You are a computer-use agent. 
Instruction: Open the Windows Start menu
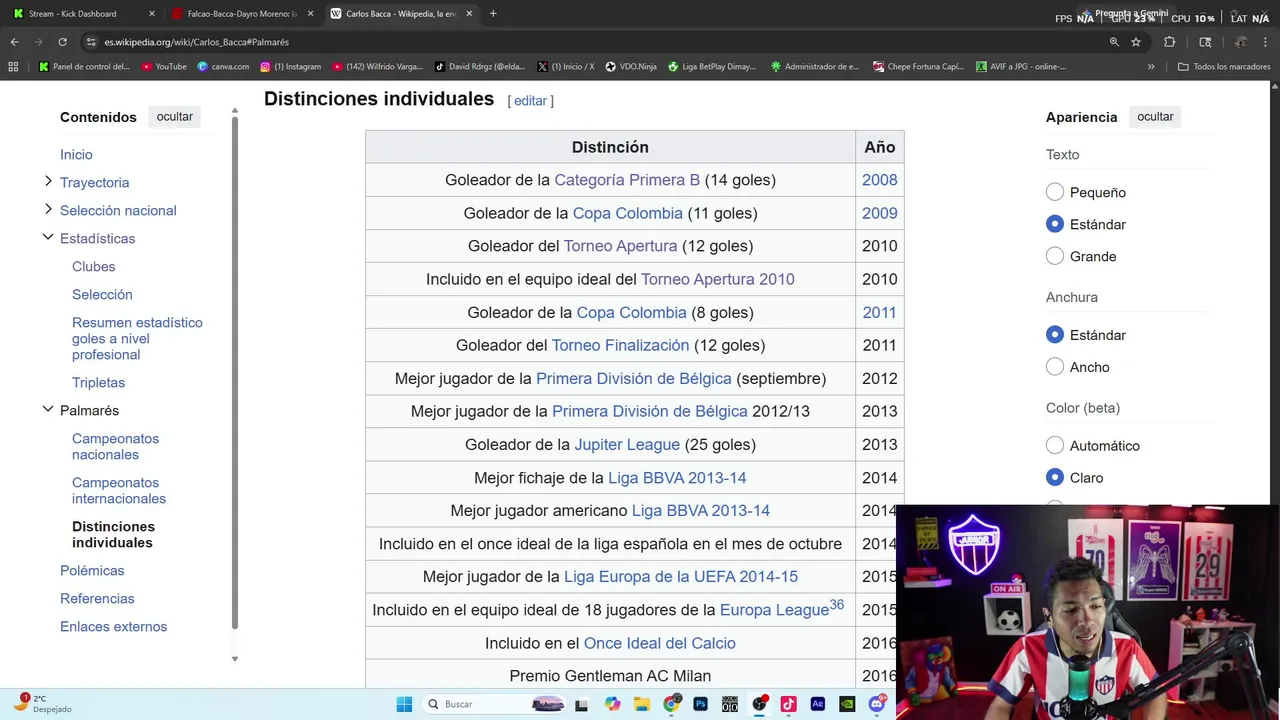click(404, 704)
